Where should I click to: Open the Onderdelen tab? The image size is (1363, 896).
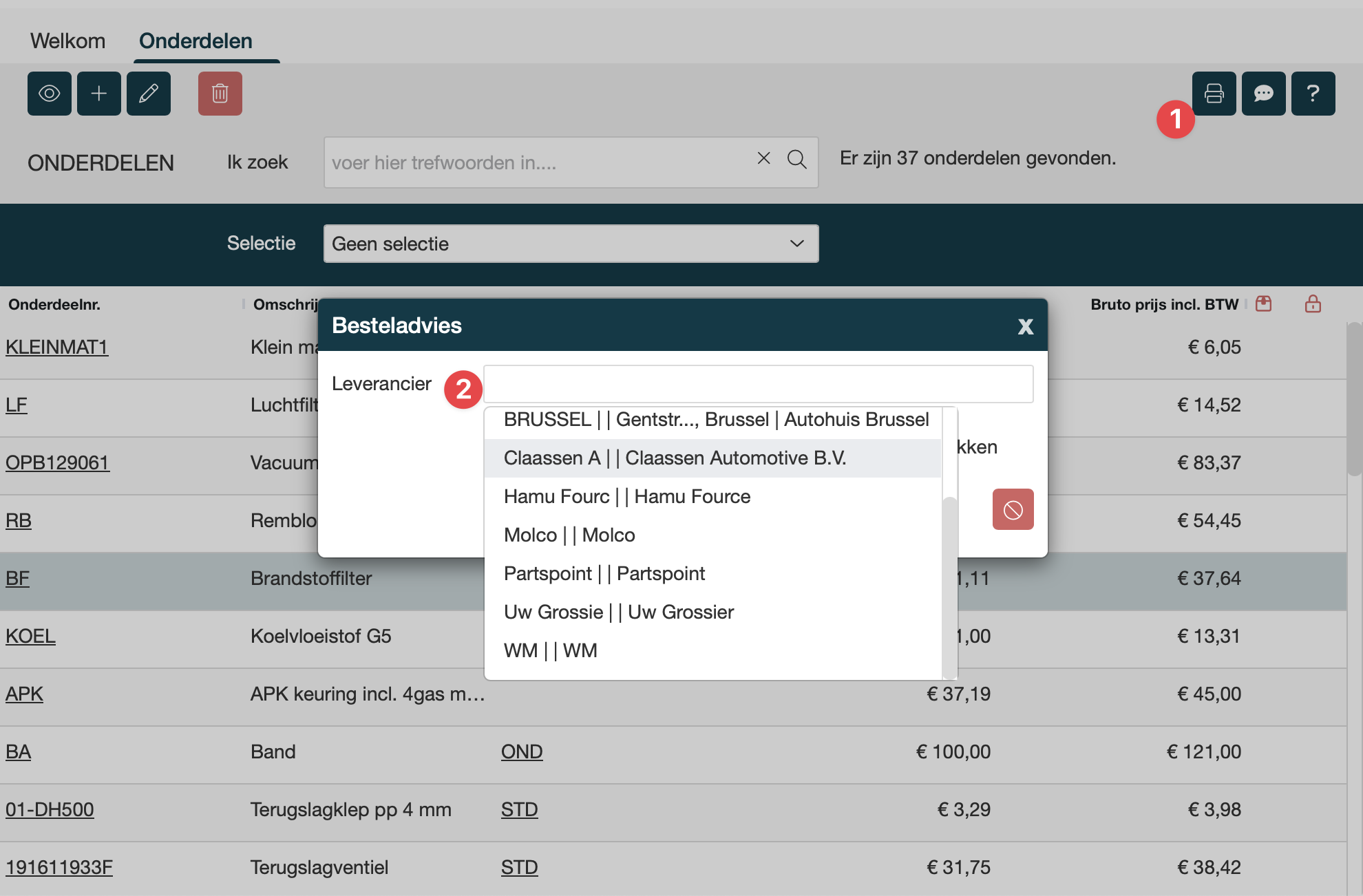196,41
